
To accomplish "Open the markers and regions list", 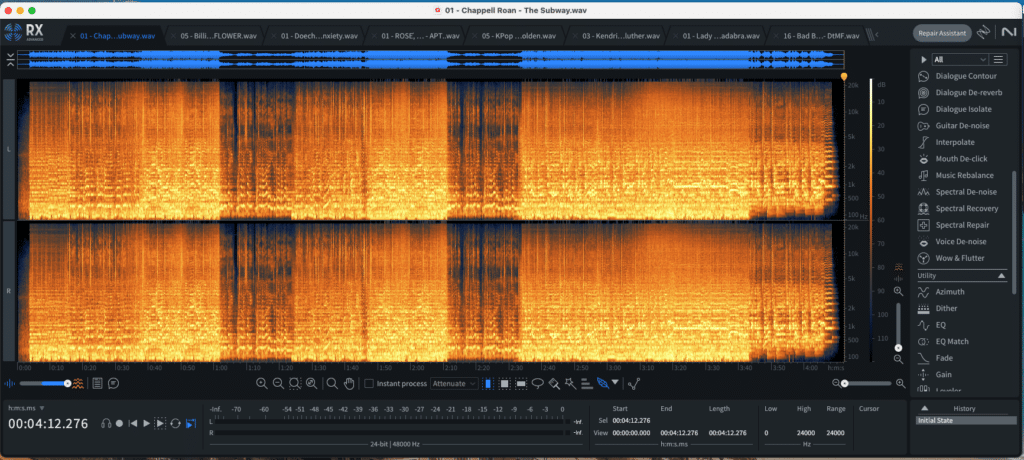I will click(97, 384).
